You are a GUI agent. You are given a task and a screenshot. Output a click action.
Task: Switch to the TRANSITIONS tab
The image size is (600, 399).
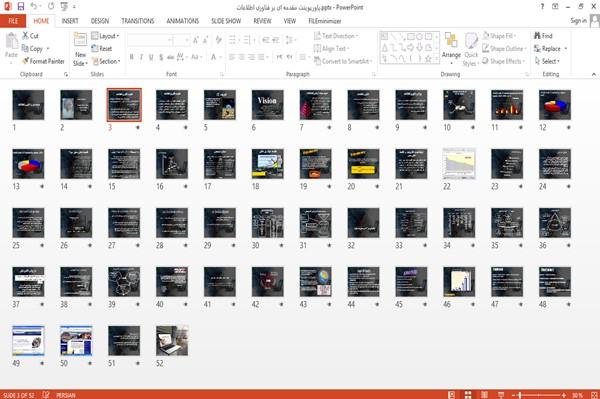point(138,21)
